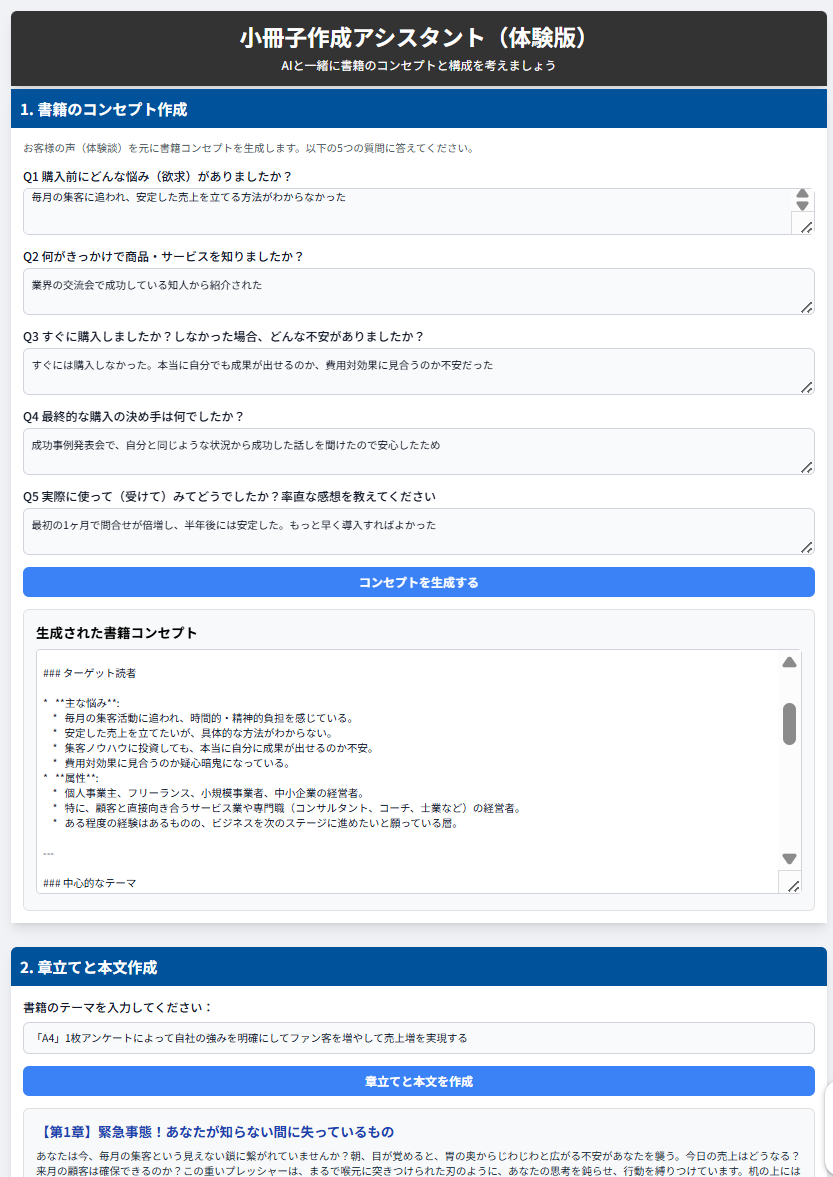833x1177 pixels.
Task: Place cursor in the Q3 purchase anxiety answer
Action: coord(400,371)
